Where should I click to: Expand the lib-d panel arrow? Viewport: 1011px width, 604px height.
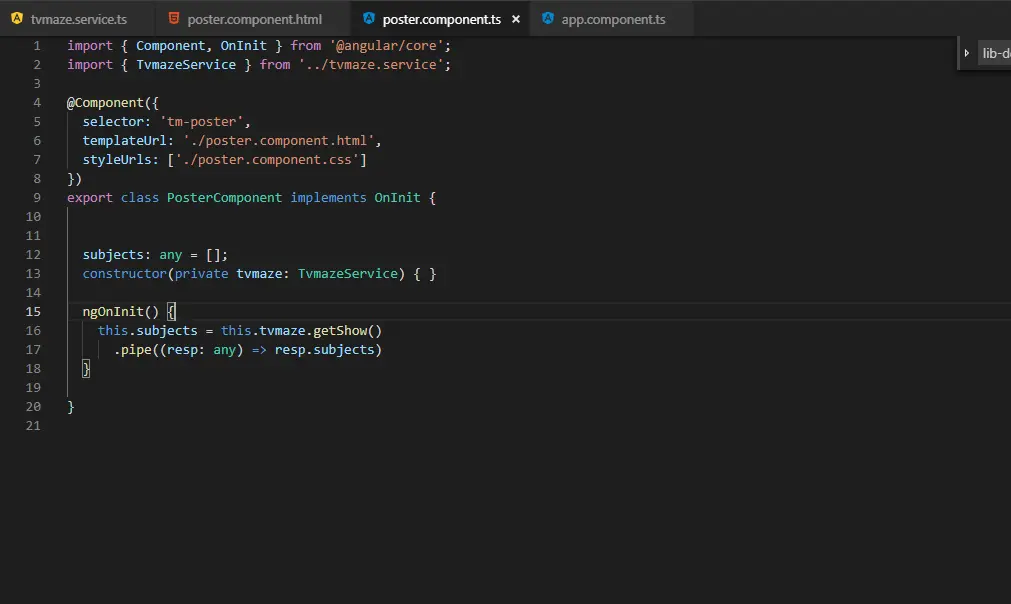(x=967, y=53)
